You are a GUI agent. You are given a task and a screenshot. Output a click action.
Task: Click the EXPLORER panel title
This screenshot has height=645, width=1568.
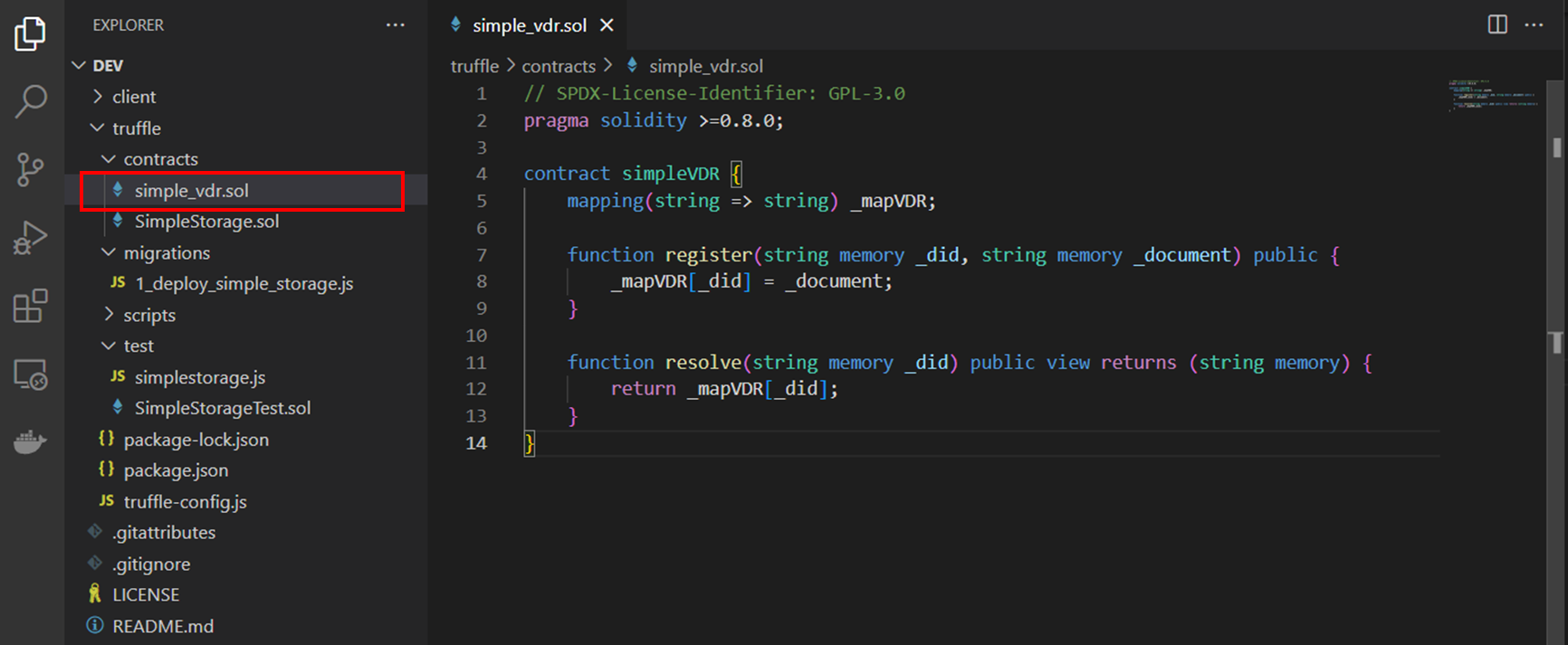pyautogui.click(x=129, y=25)
